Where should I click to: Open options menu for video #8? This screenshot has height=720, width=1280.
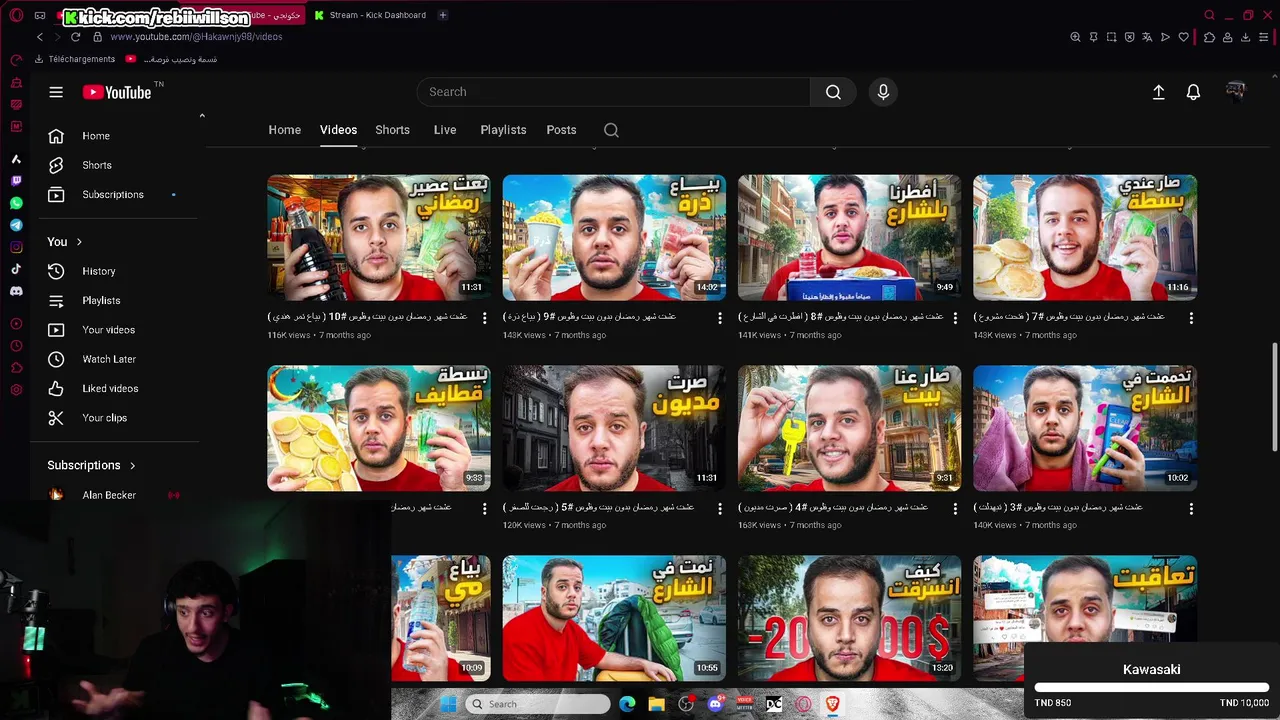(955, 318)
